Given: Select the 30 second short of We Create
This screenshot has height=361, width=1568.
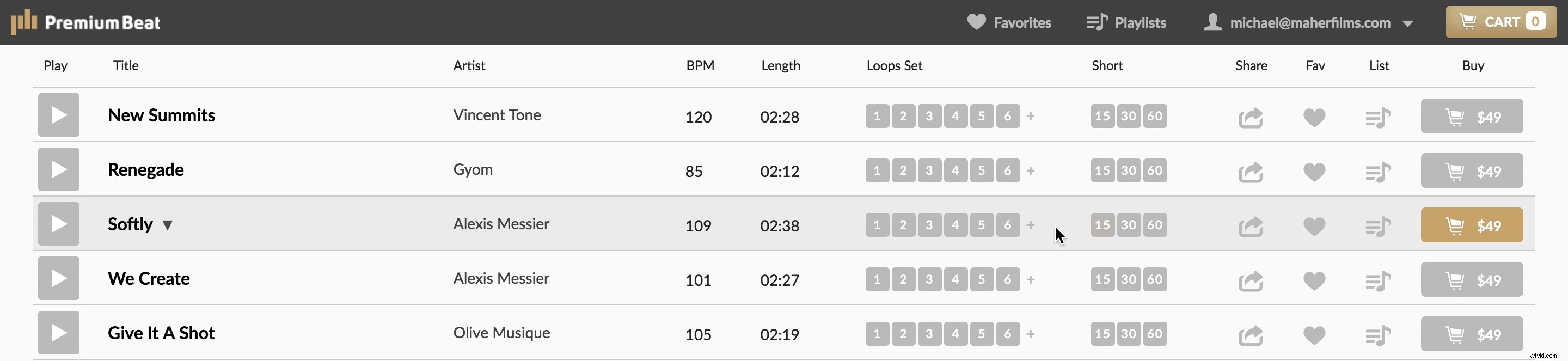Looking at the screenshot, I should [1129, 279].
